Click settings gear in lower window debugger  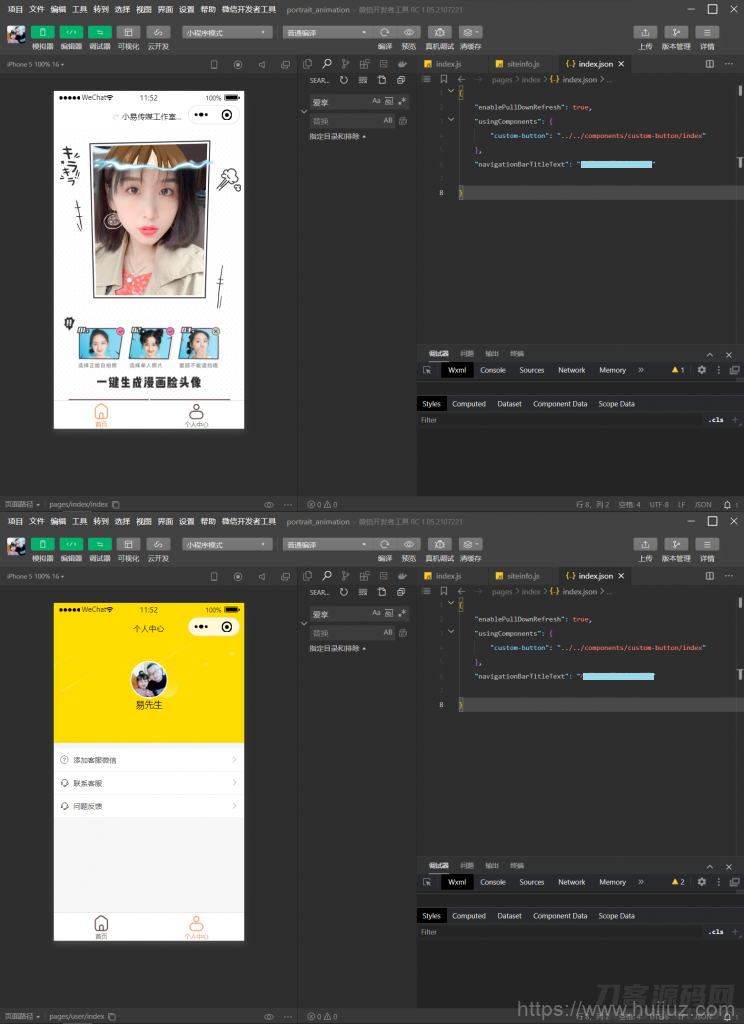[702, 882]
